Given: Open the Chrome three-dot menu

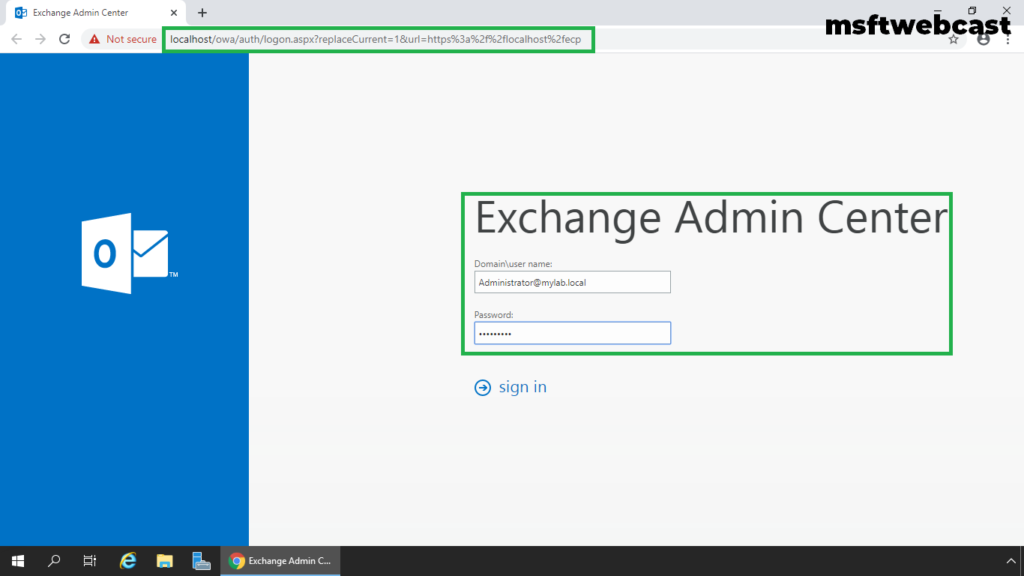Looking at the screenshot, I should pos(1008,40).
